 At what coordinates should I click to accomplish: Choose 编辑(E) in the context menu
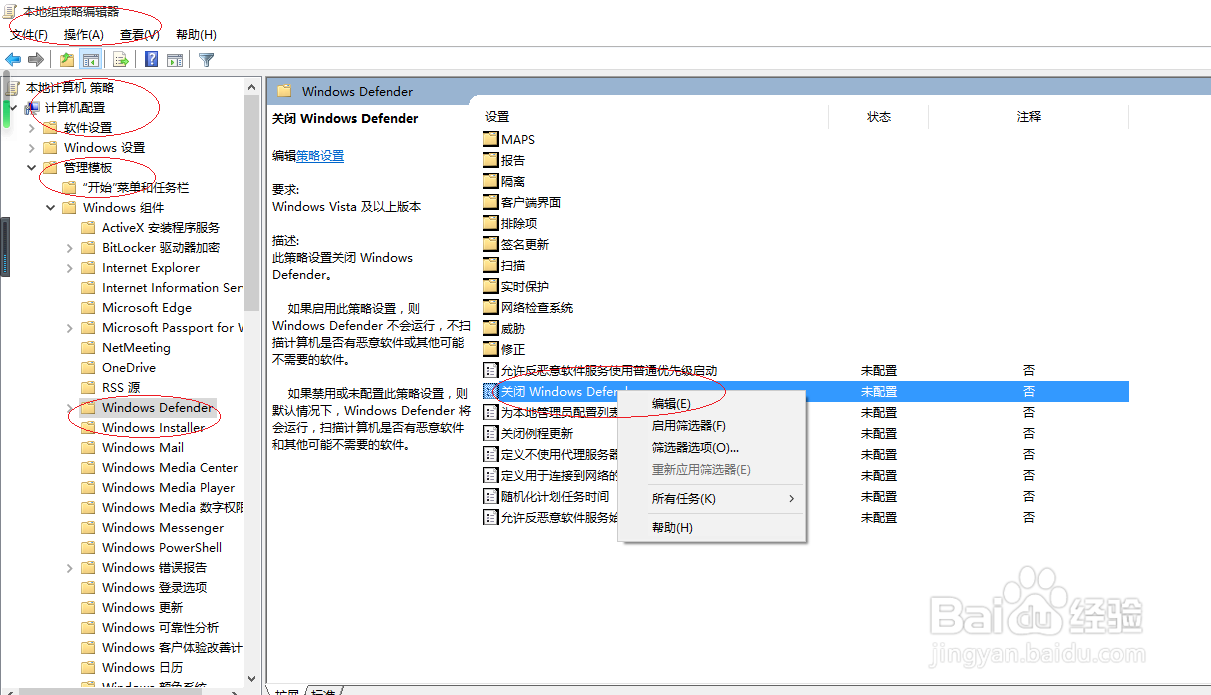click(x=712, y=404)
